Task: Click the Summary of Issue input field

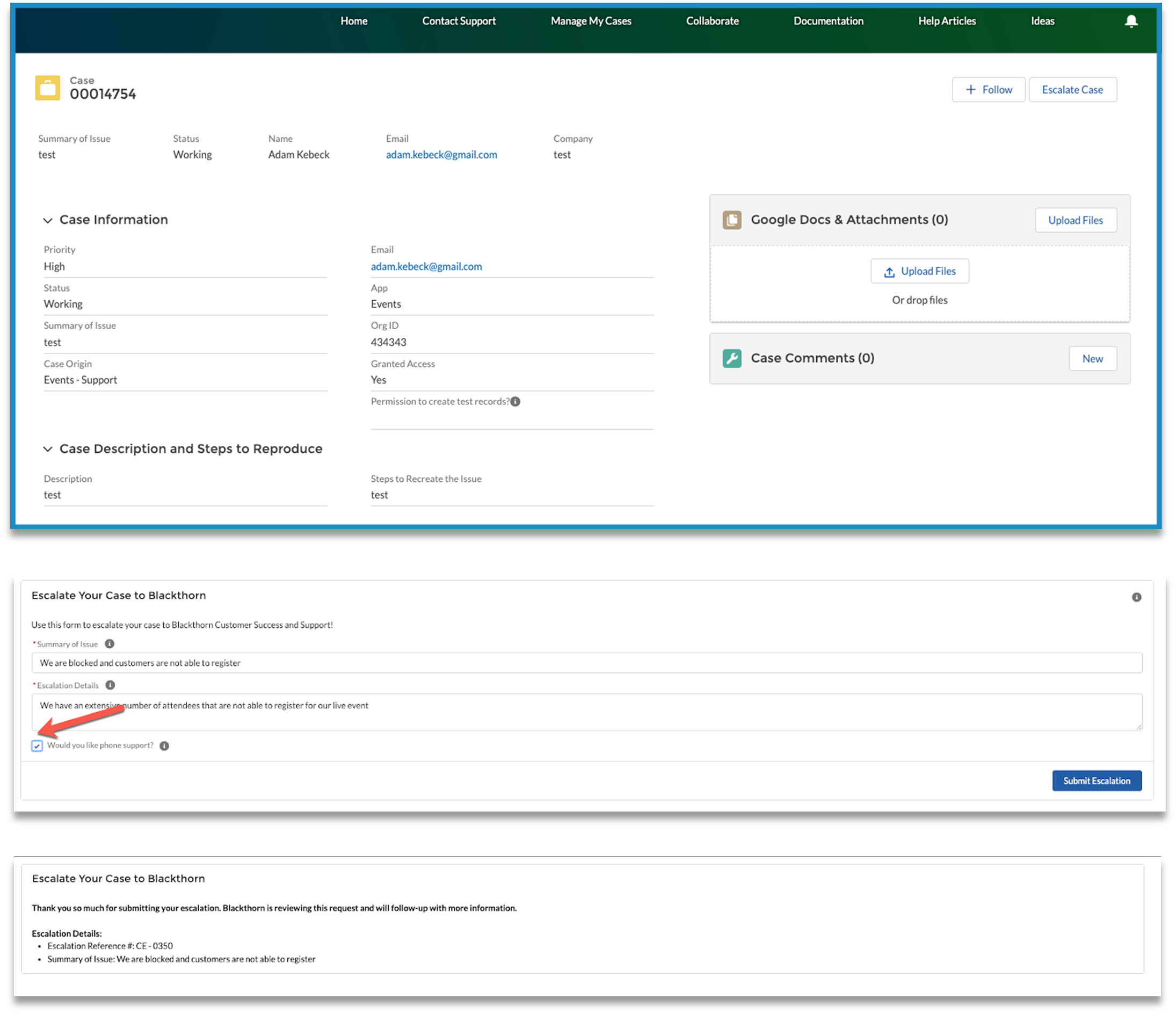Action: tap(586, 663)
